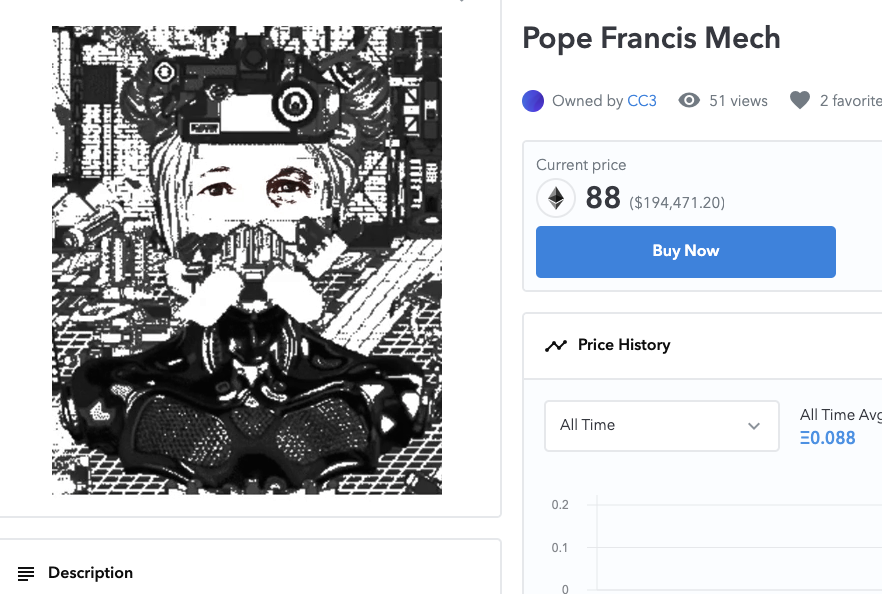Click the 88 ETH current price value
Image resolution: width=882 pixels, height=594 pixels.
click(603, 198)
